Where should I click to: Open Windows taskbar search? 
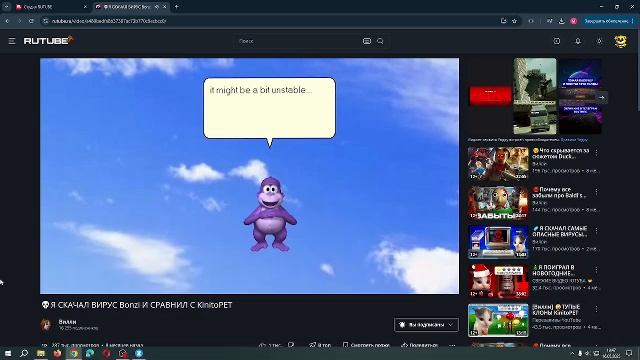[24, 353]
